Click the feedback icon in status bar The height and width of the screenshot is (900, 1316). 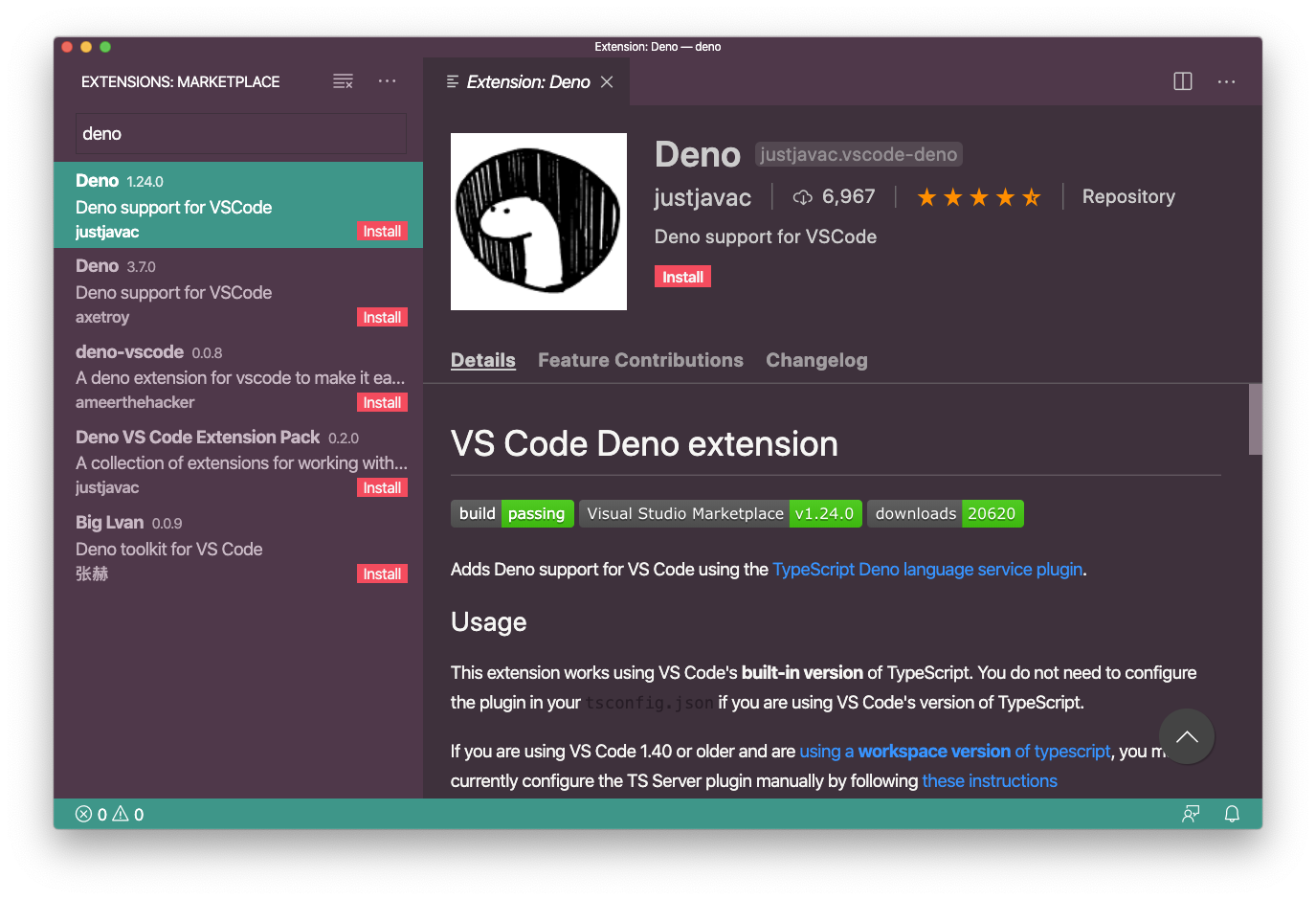[x=1191, y=814]
